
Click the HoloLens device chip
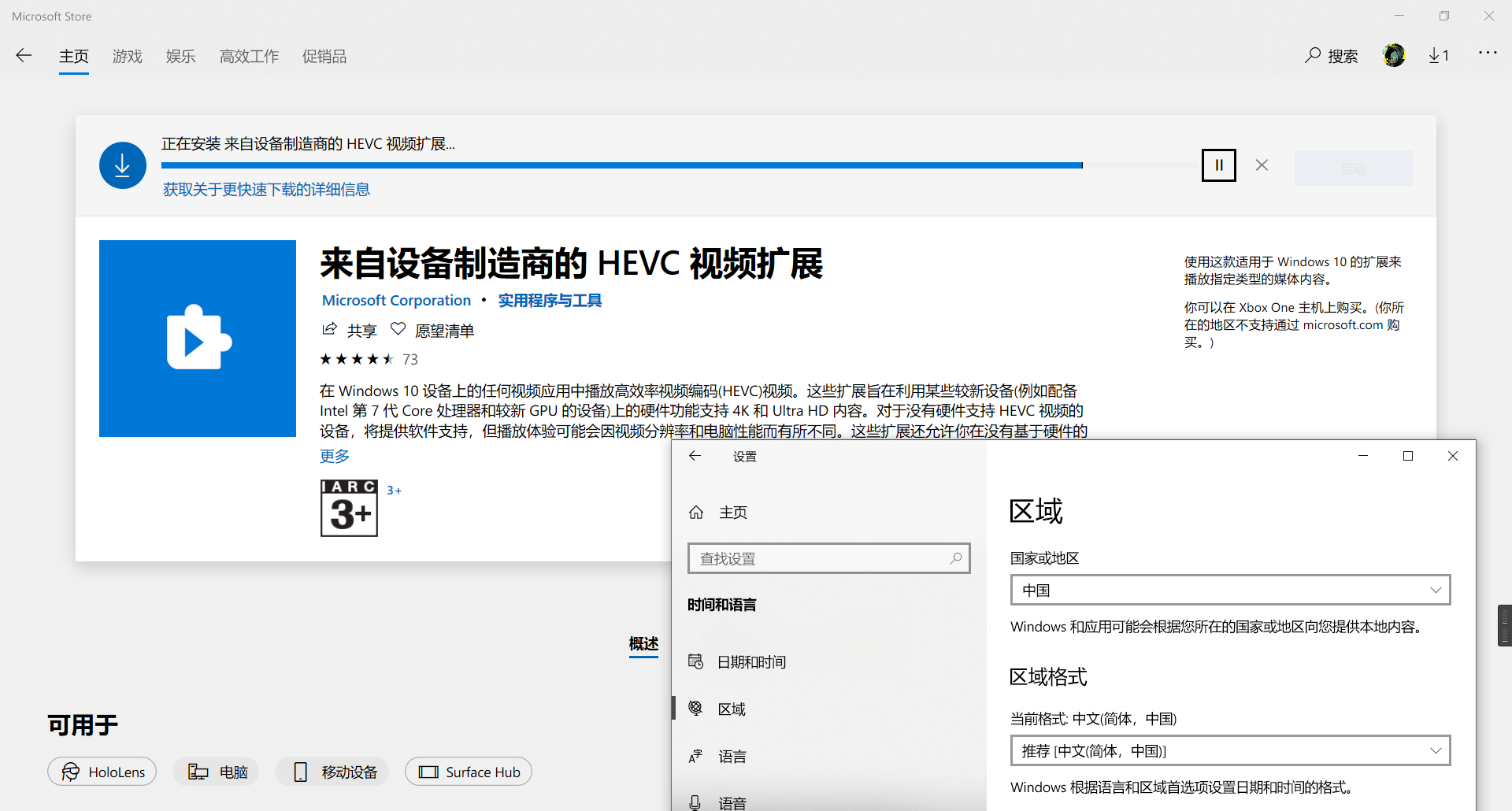pyautogui.click(x=102, y=772)
